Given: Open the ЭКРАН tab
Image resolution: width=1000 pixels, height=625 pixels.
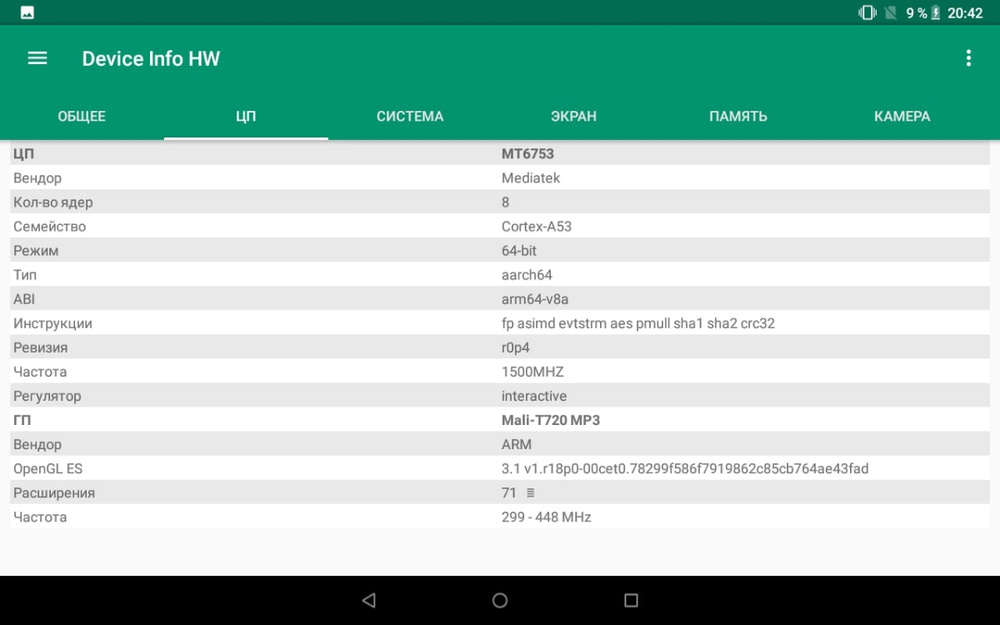Looking at the screenshot, I should click(573, 116).
